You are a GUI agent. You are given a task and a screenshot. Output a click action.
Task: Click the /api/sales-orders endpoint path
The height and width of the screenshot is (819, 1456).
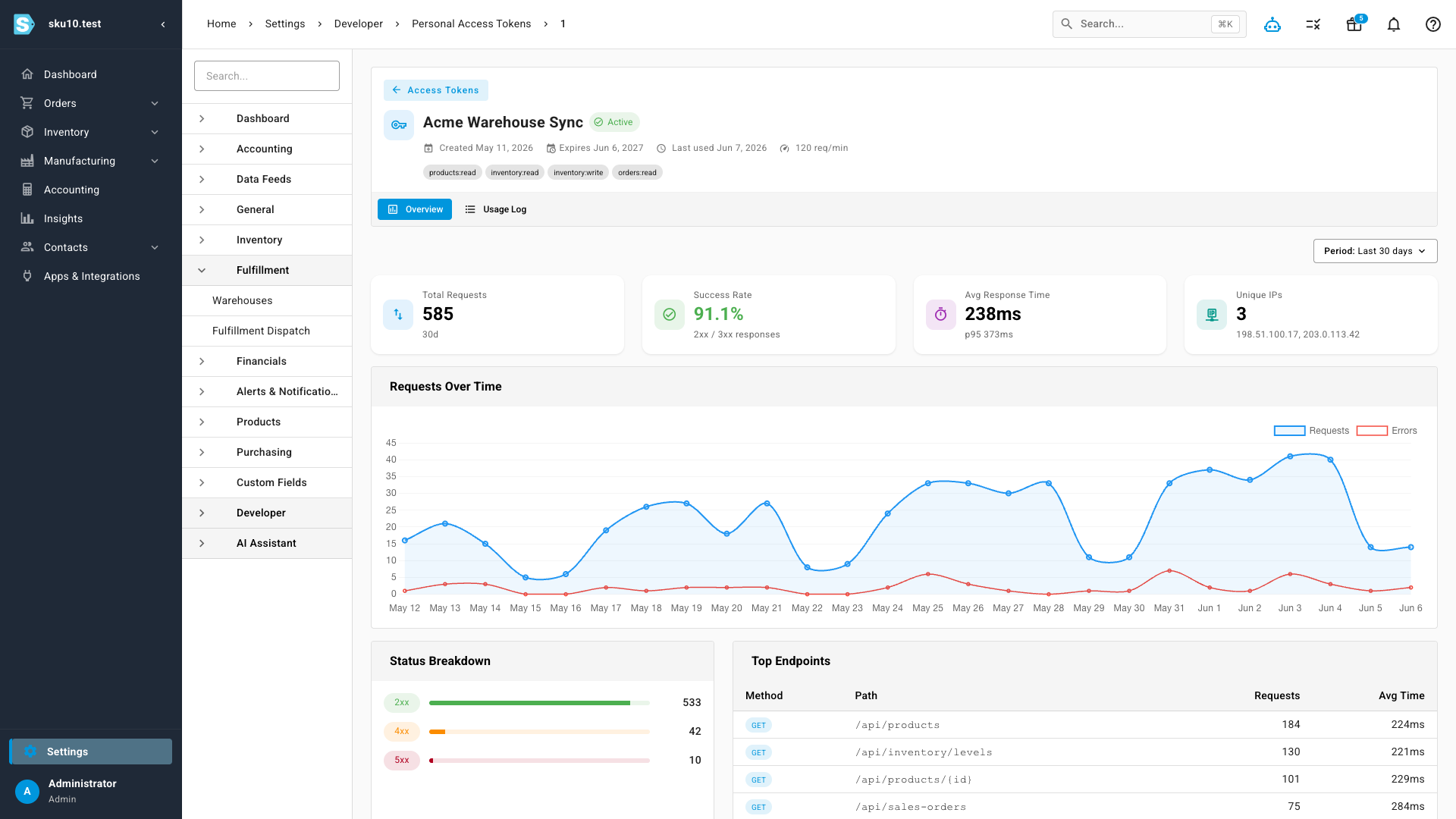[x=911, y=807]
